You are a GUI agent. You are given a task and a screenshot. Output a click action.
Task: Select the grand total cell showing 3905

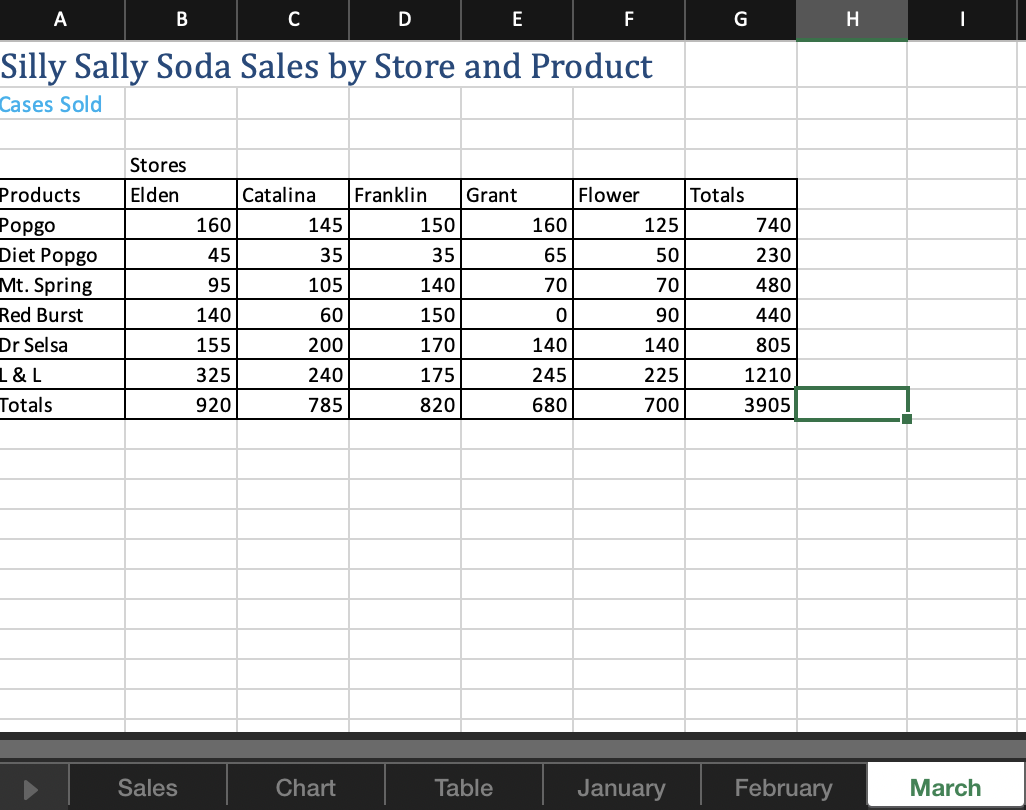[740, 404]
